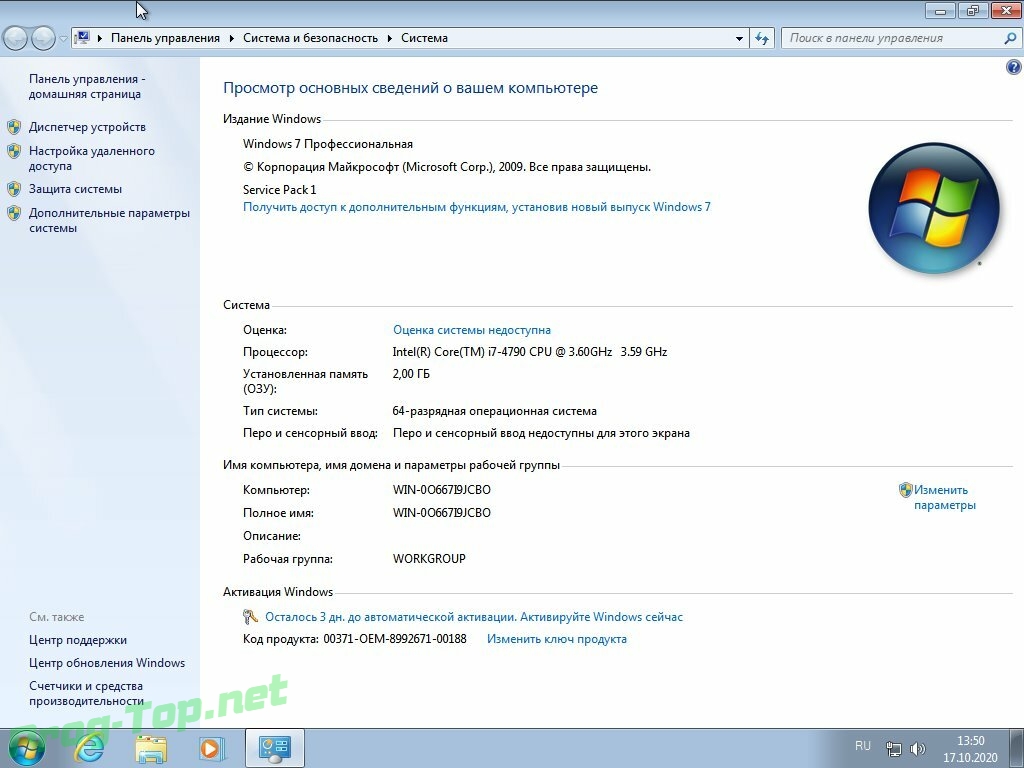Open Защита системы link

point(75,189)
